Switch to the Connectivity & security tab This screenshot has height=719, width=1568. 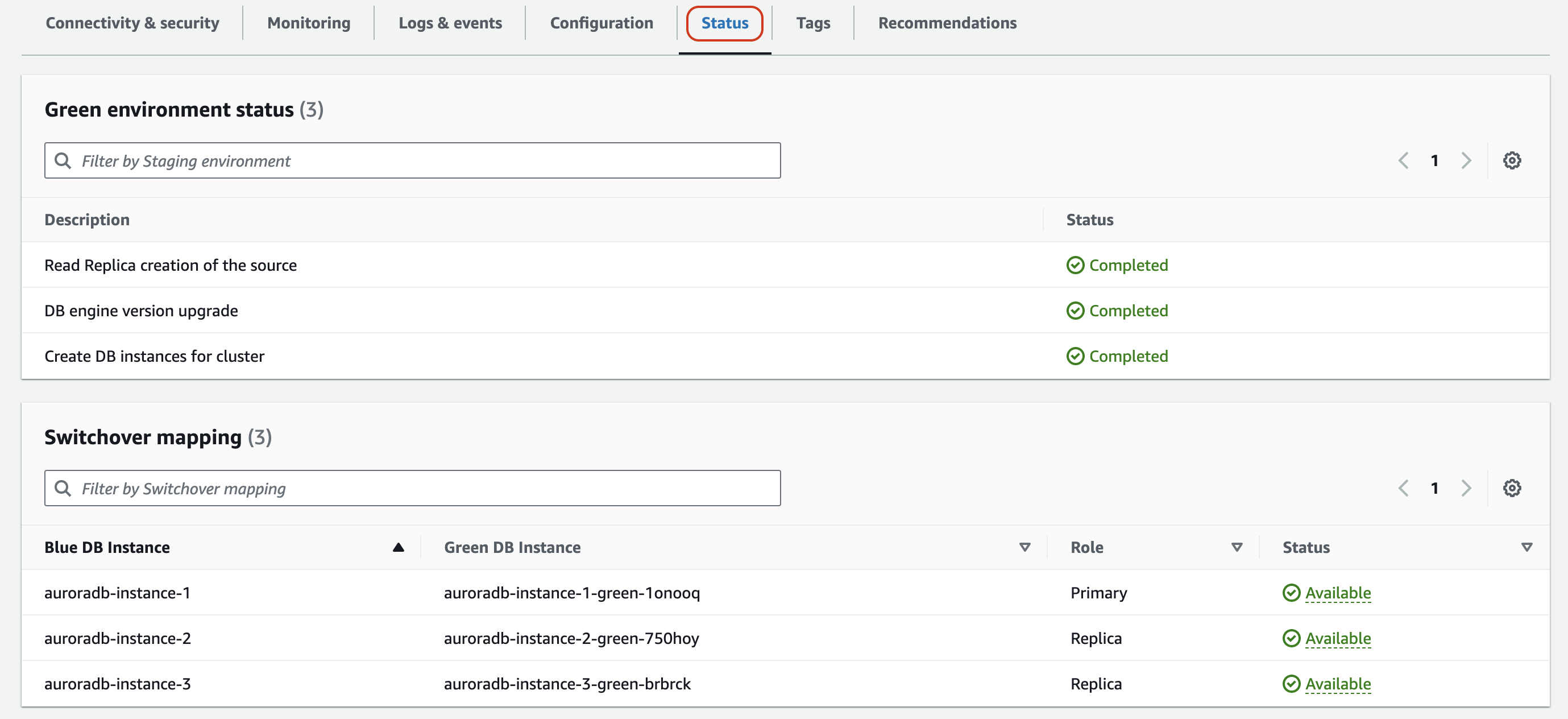point(135,22)
